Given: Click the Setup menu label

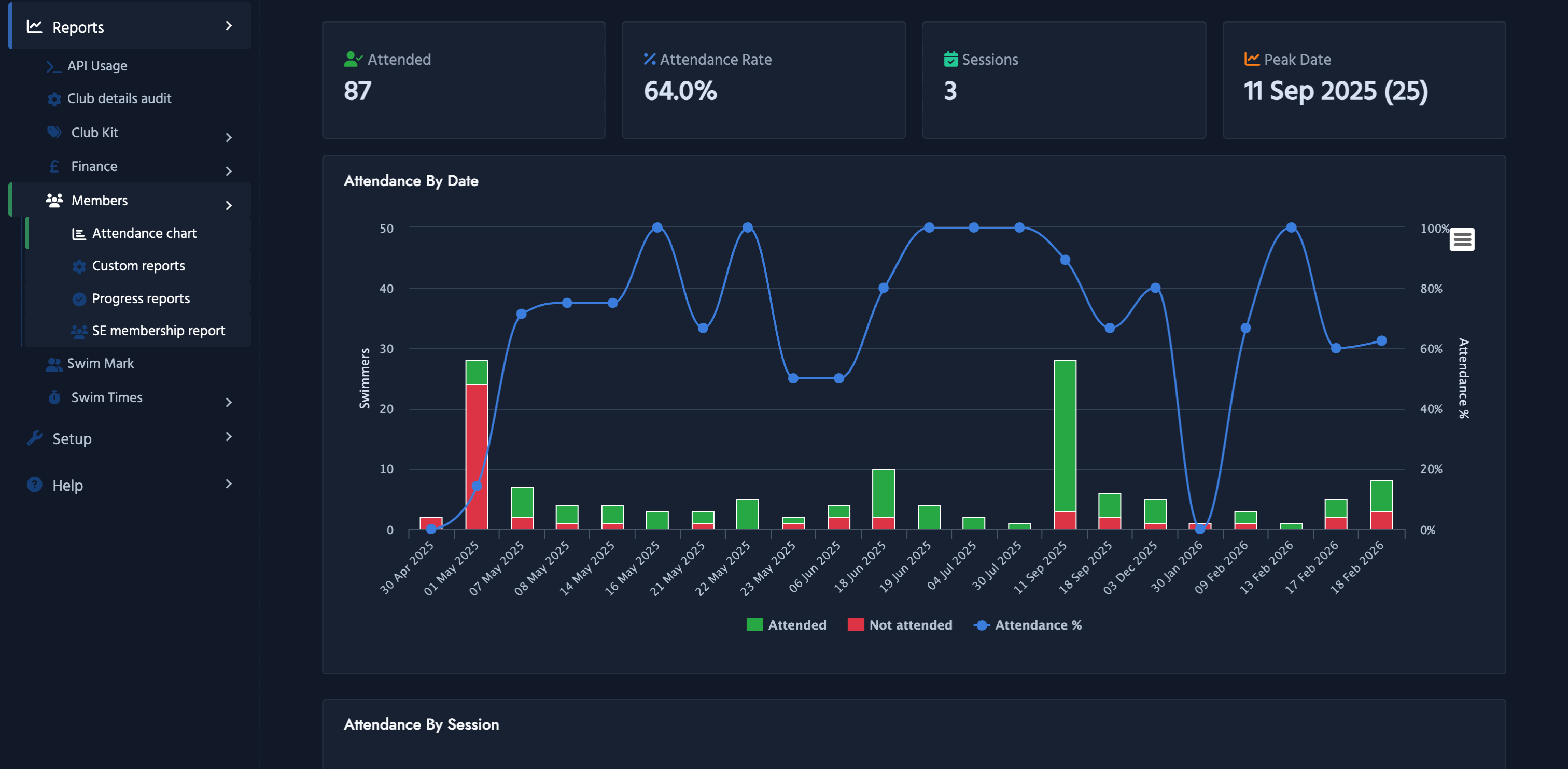Looking at the screenshot, I should click(x=72, y=438).
